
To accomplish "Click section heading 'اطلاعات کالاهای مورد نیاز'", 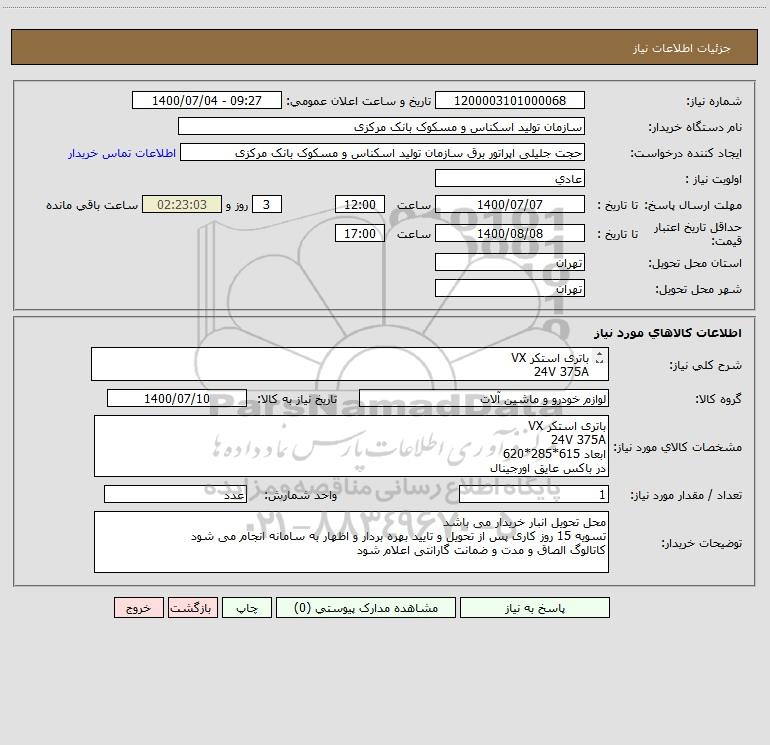I will point(668,333).
